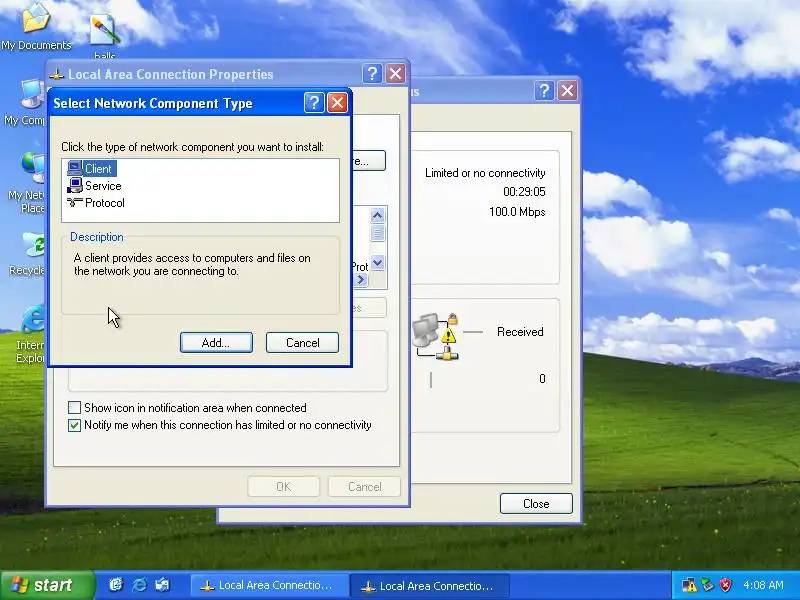The height and width of the screenshot is (600, 800).
Task: Close Local Area Connection Properties window
Action: (x=395, y=74)
